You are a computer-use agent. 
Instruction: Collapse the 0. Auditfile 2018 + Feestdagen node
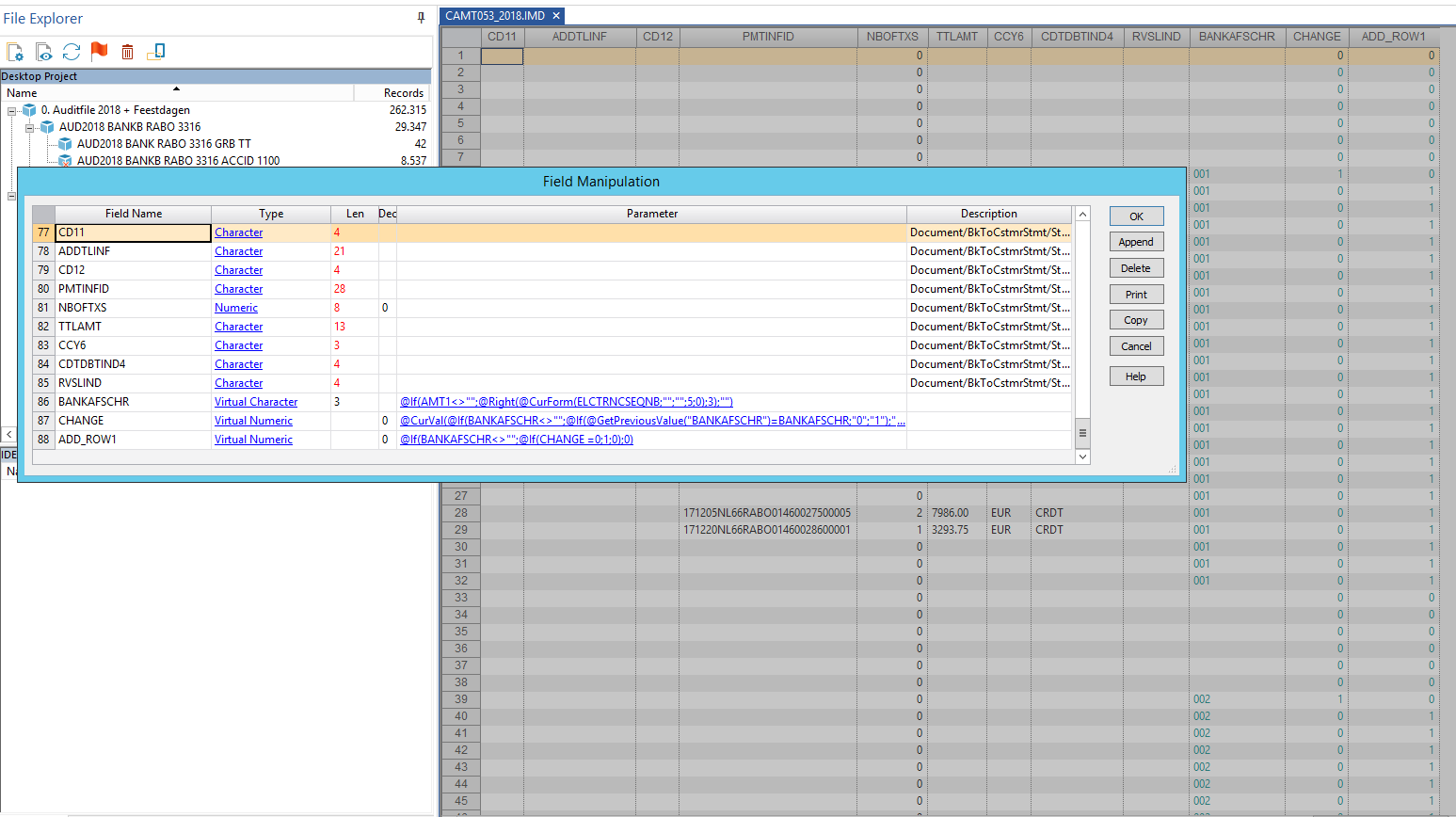12,110
